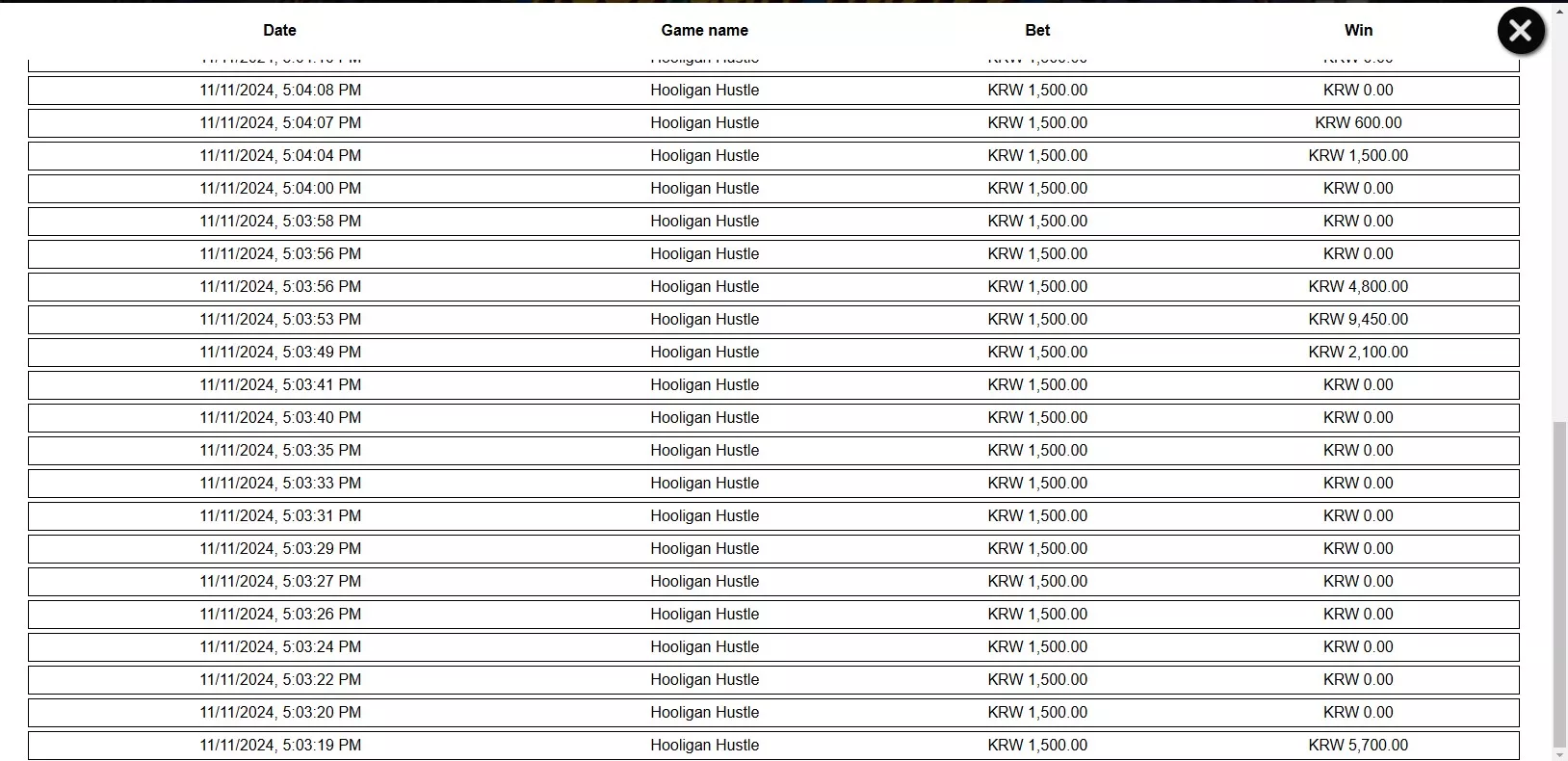Close the game history panel
The width and height of the screenshot is (1568, 761).
point(1521,31)
